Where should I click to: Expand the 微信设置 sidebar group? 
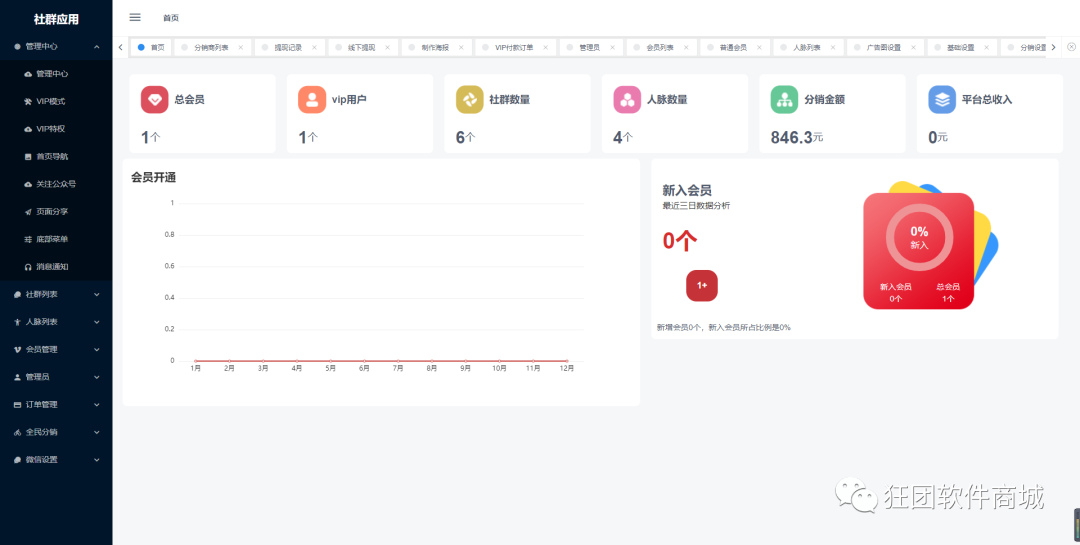56,460
